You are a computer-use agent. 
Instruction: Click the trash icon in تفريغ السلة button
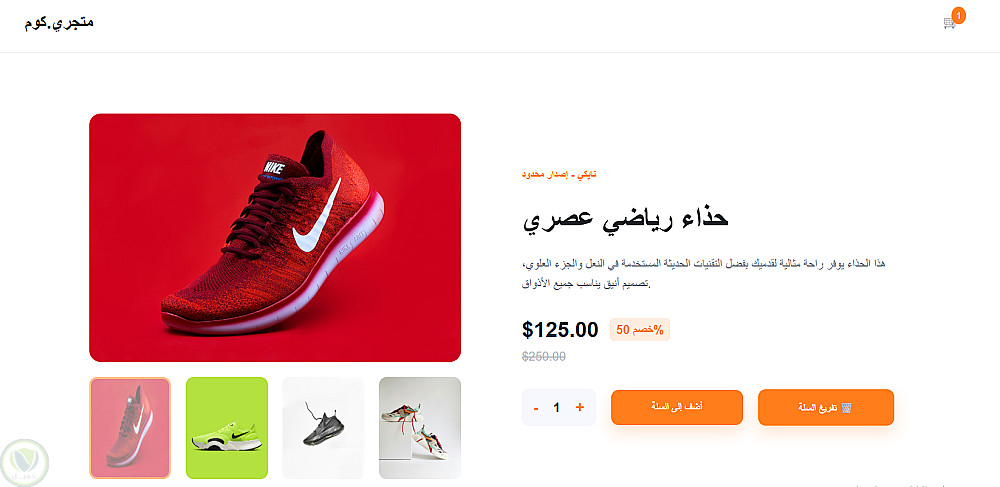(x=847, y=407)
